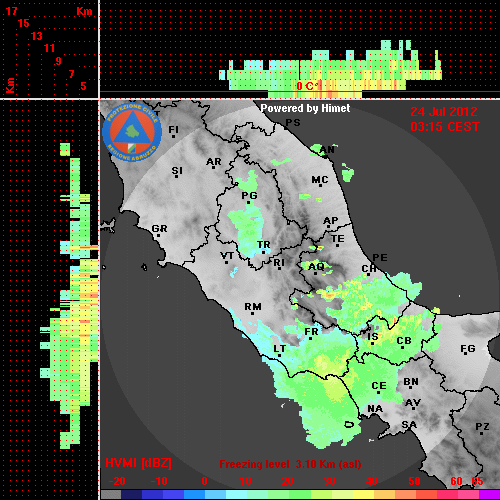Click the '5' km altitude label
500x500 pixels.
click(x=83, y=86)
